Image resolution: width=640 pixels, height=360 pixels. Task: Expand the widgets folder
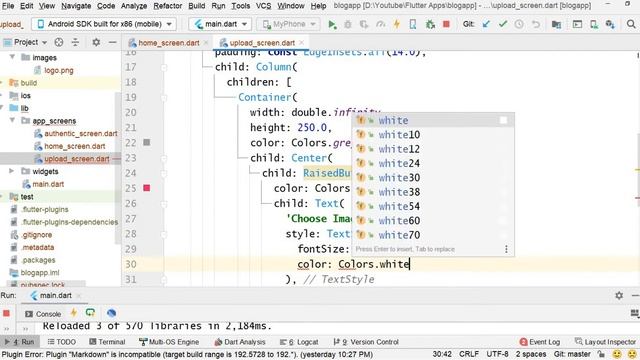coord(12,171)
